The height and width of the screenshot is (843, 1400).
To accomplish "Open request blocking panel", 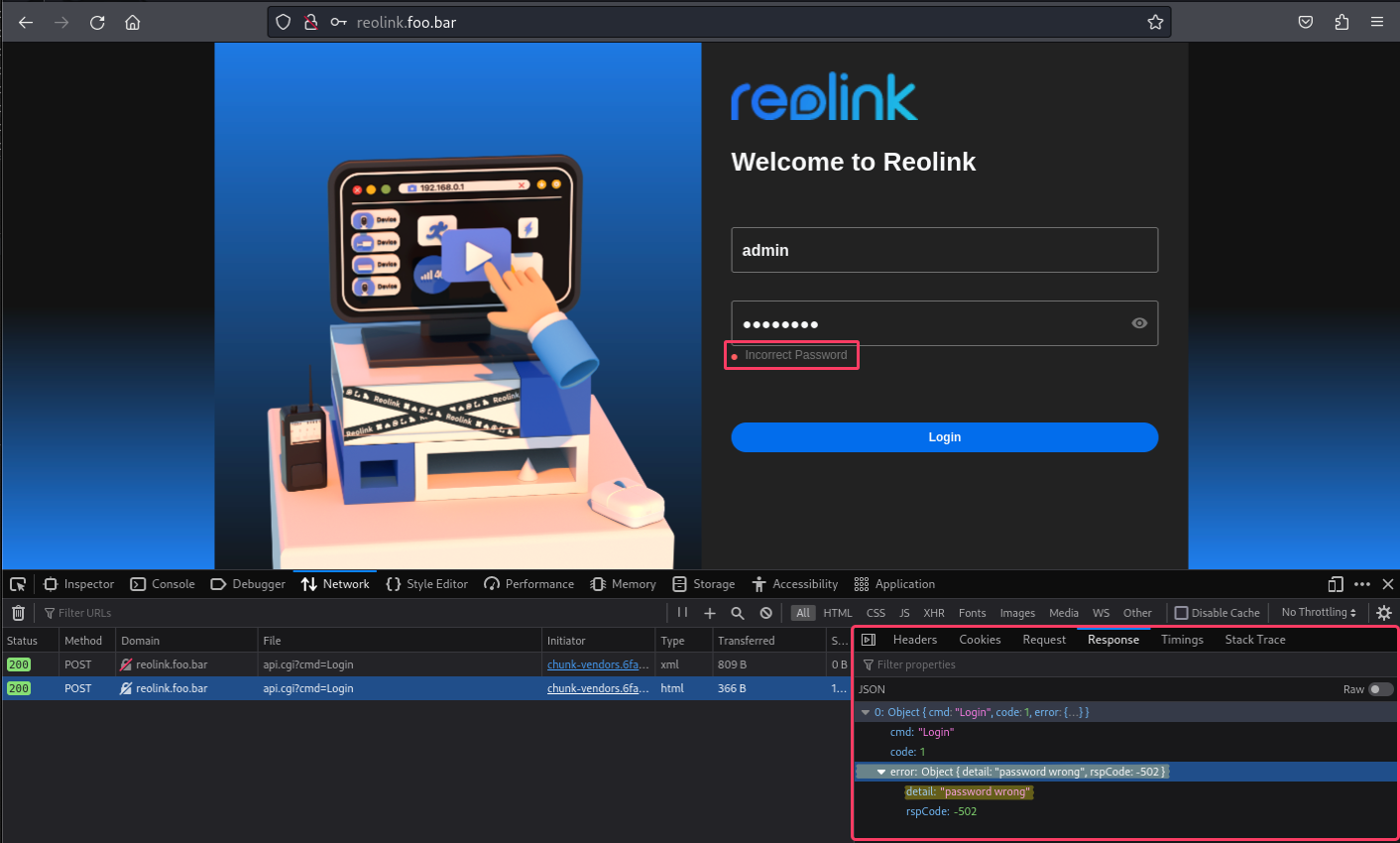I will coord(766,613).
